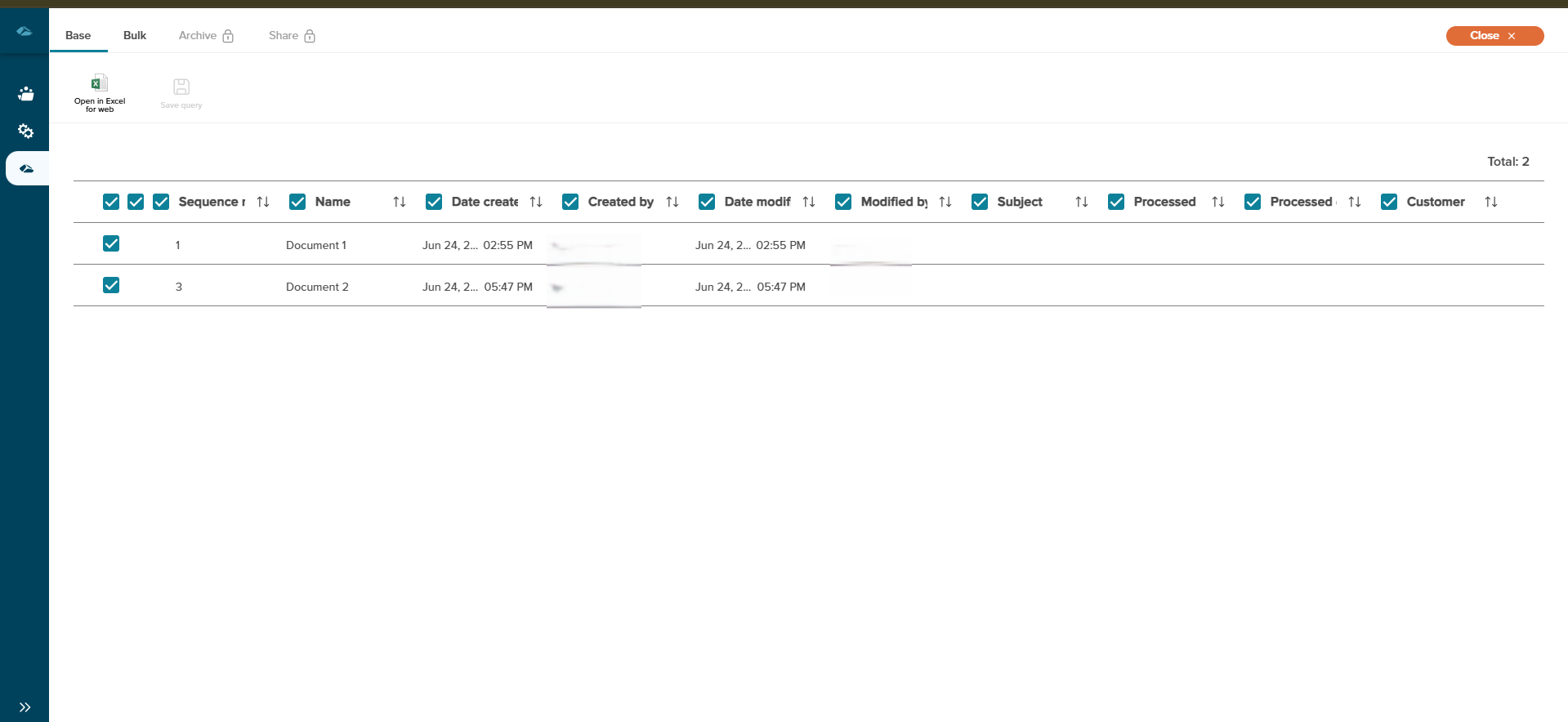Image resolution: width=1568 pixels, height=722 pixels.
Task: Sort by Created by arrows
Action: (x=672, y=202)
